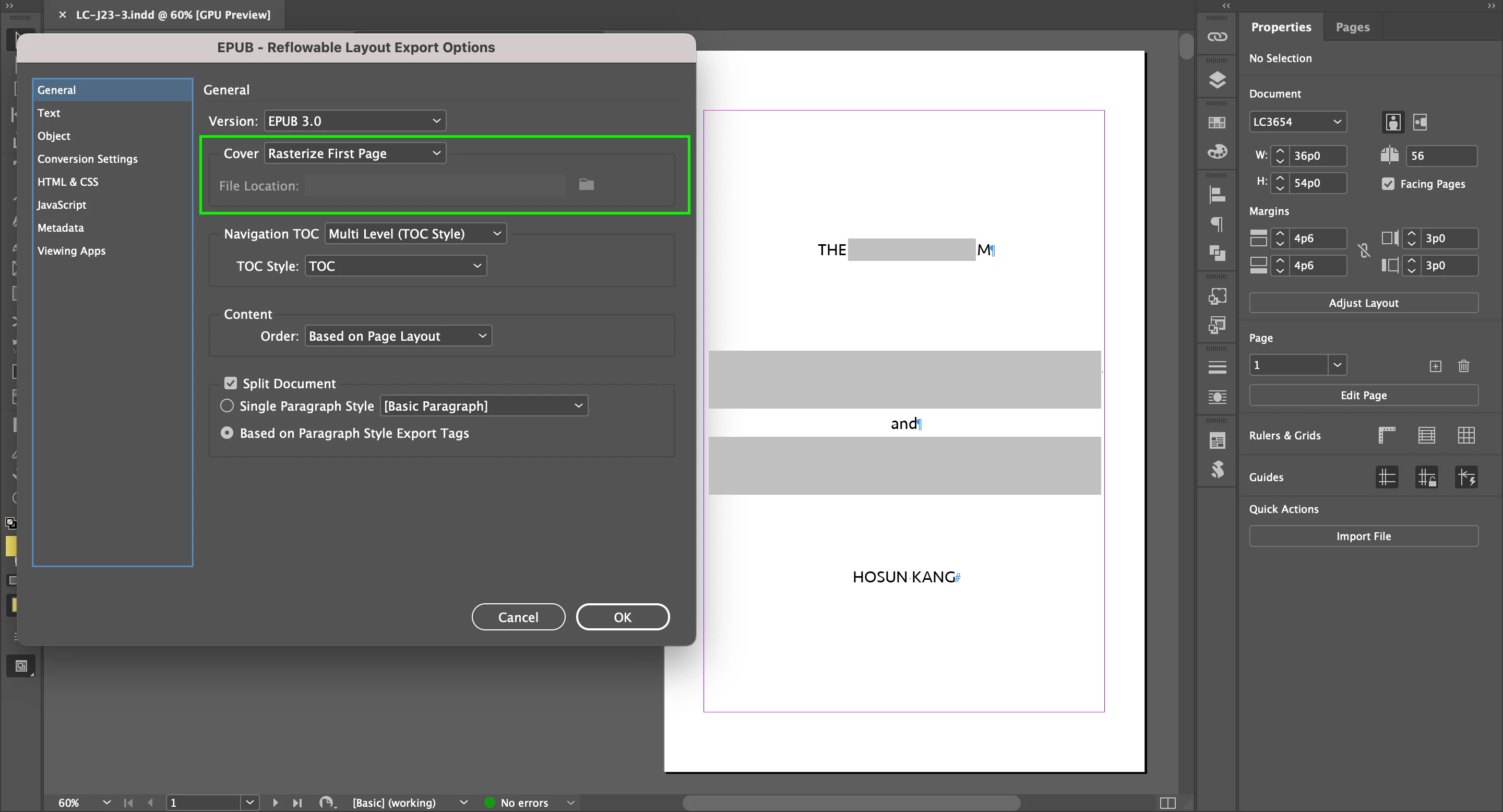Screen dimensions: 1503x812
Task: Click the cover file location folder icon
Action: (586, 185)
